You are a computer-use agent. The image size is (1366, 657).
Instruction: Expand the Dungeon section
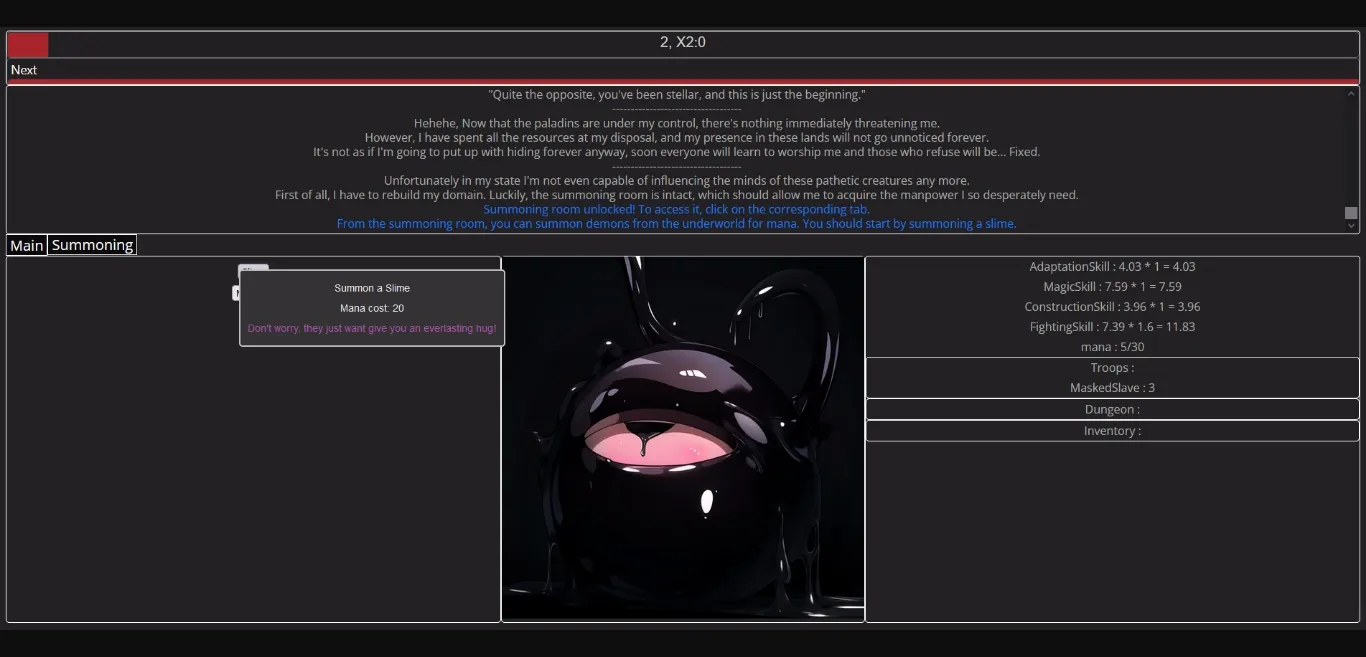(x=1112, y=409)
